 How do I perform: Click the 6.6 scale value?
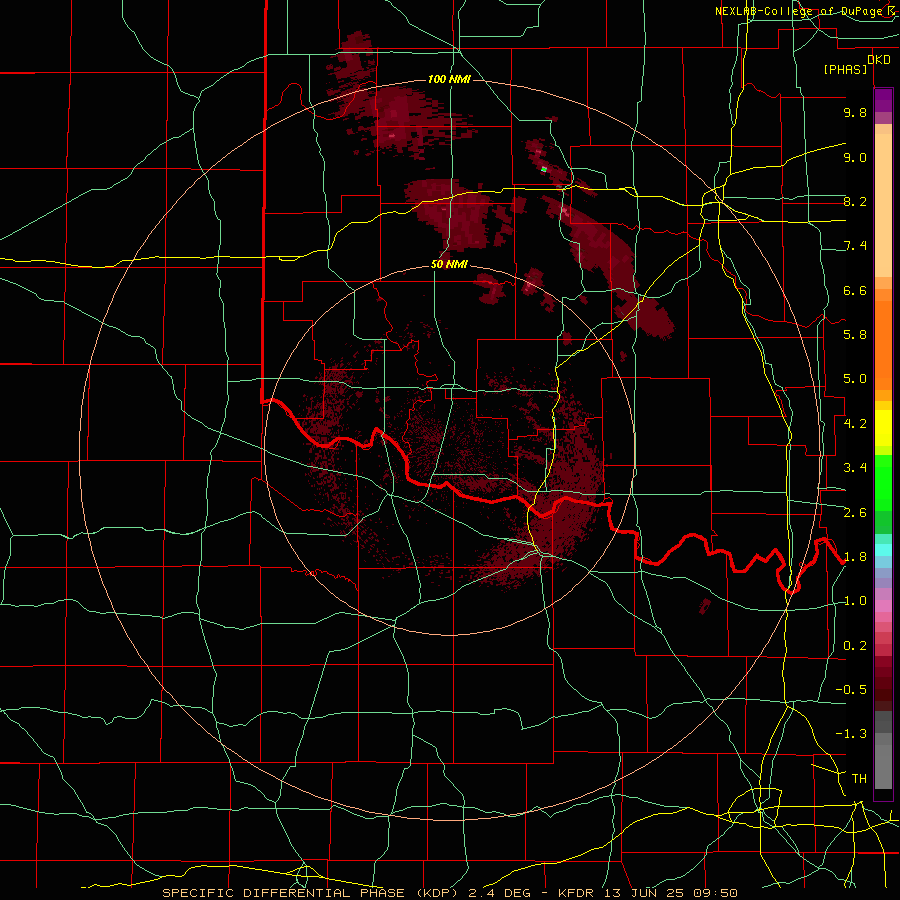pyautogui.click(x=855, y=290)
